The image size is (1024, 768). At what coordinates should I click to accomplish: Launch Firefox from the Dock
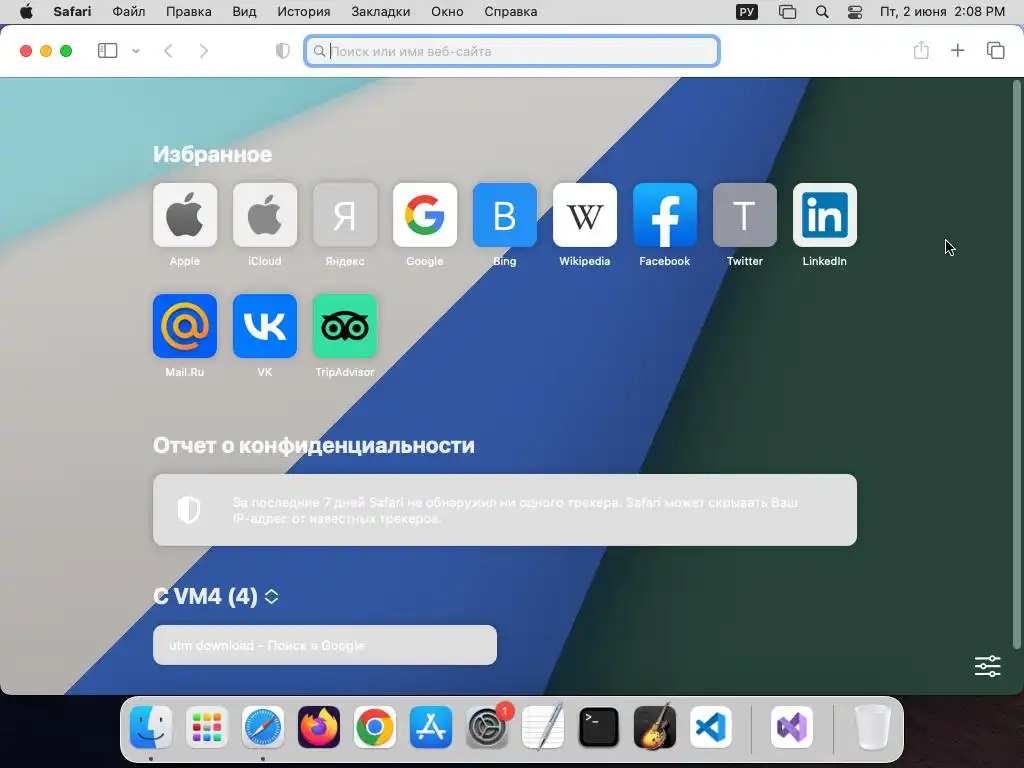tap(319, 727)
